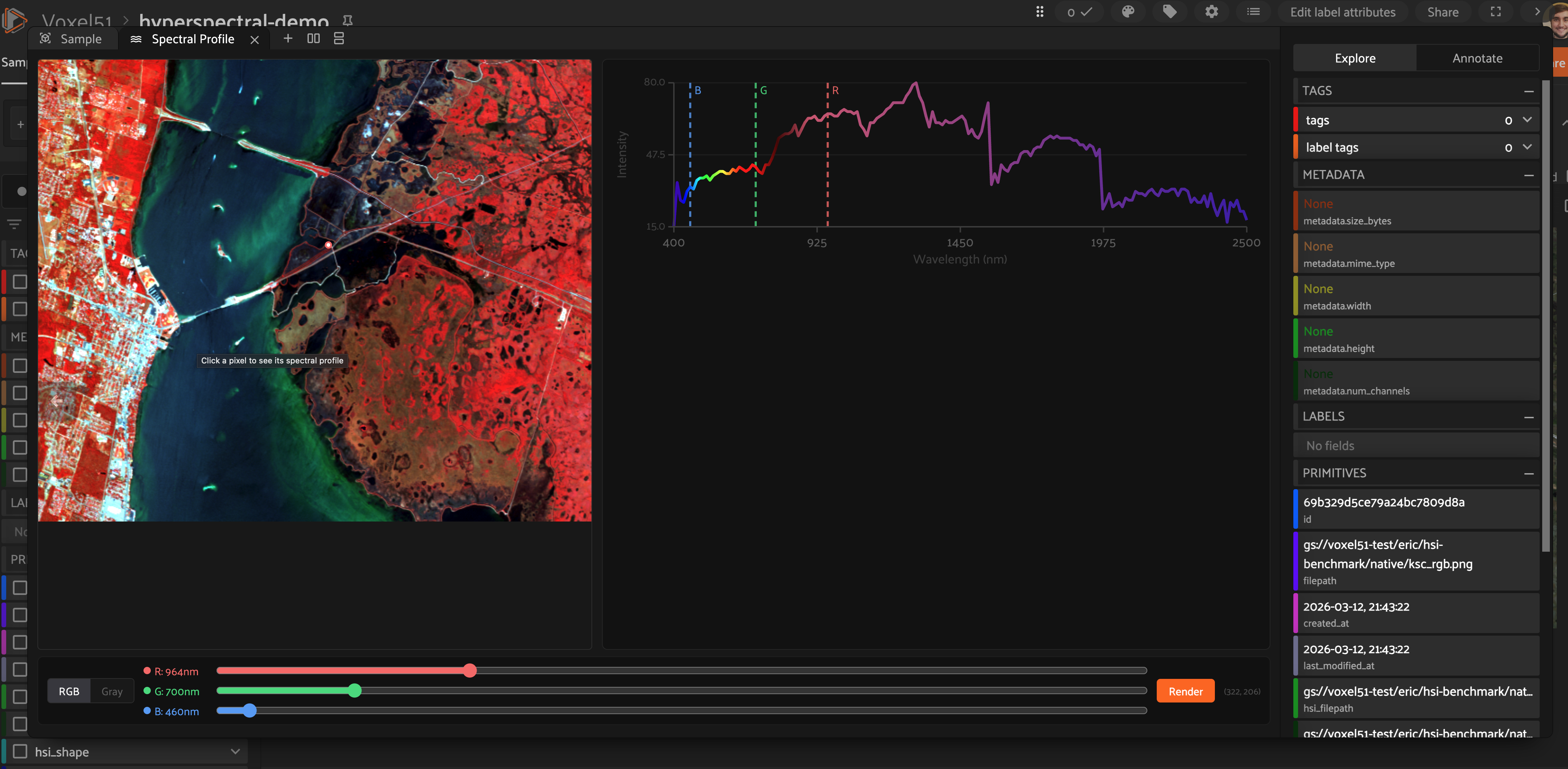Click the tag icon in the top toolbar
The width and height of the screenshot is (1568, 769).
click(x=1169, y=12)
